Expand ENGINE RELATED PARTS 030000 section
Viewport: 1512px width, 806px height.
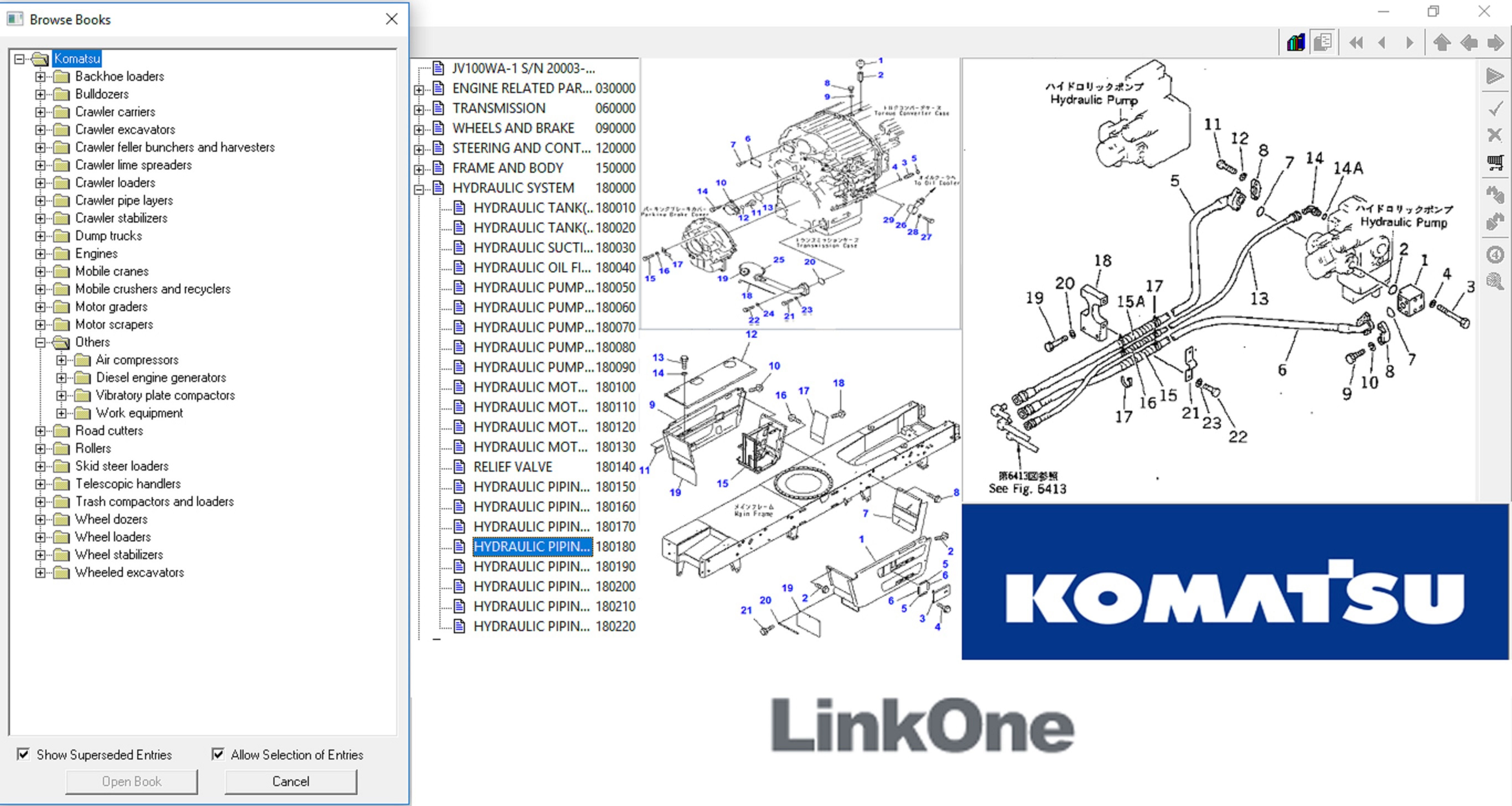[418, 90]
